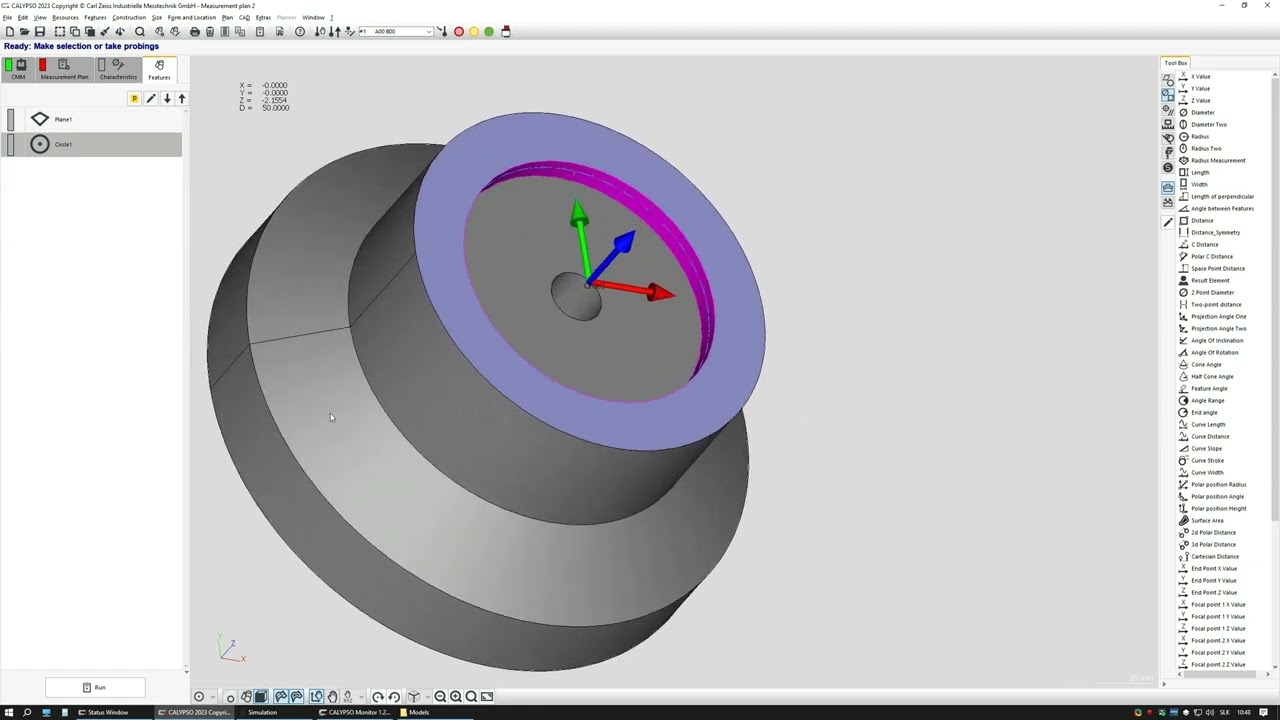
Task: Click the zoom in icon below the CAD view
Action: (456, 697)
